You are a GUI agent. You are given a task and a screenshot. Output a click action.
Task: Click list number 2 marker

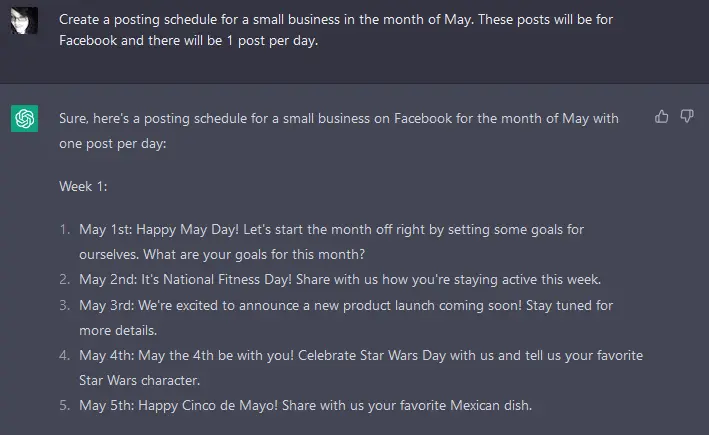(65, 279)
